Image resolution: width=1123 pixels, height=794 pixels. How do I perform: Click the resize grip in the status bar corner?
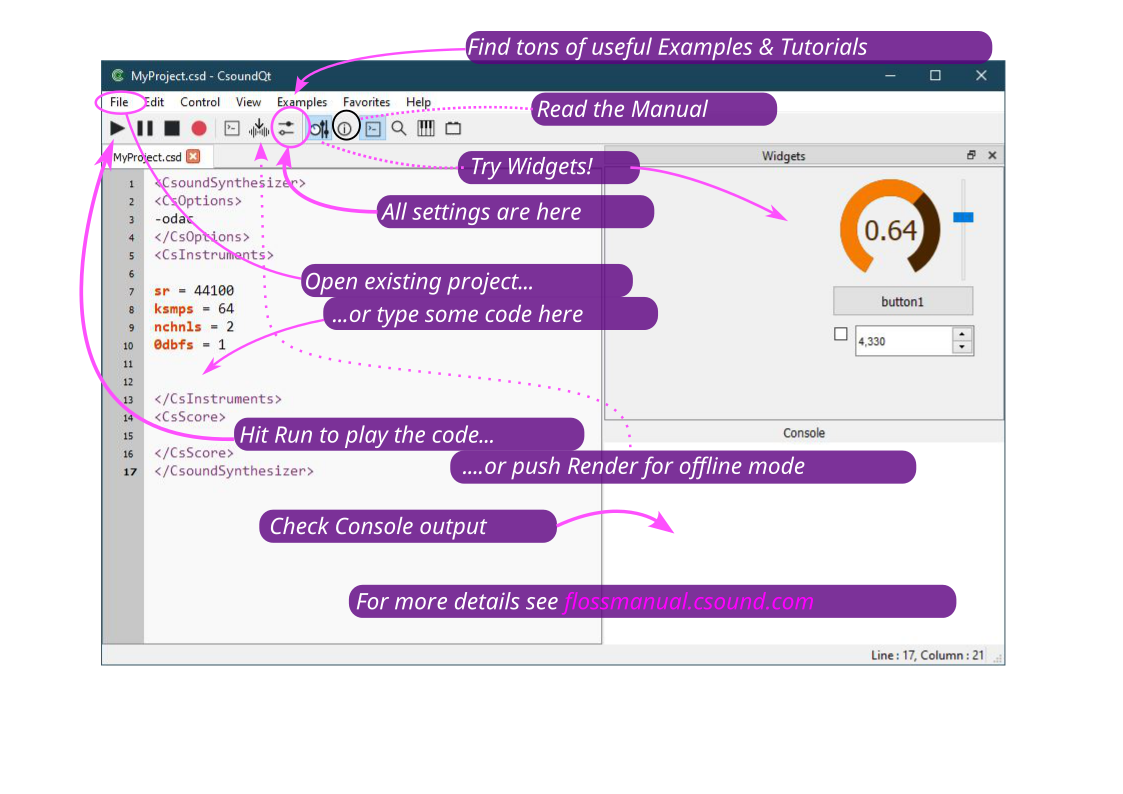click(x=998, y=657)
